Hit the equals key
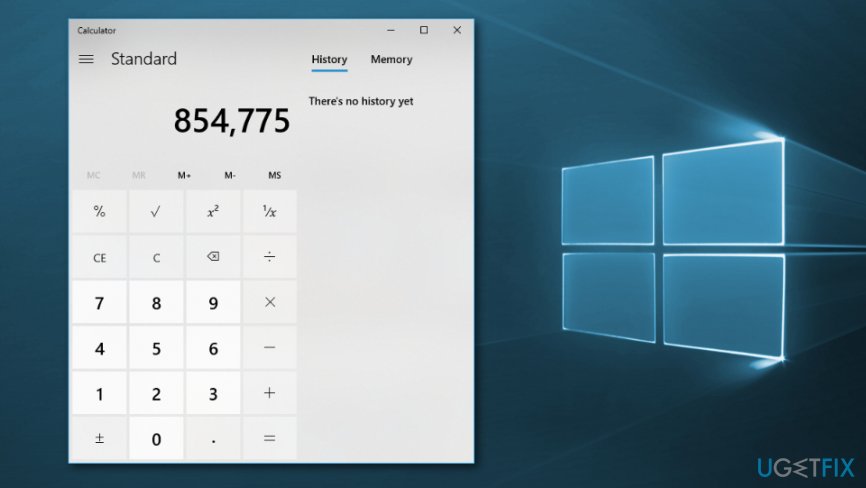 270,438
